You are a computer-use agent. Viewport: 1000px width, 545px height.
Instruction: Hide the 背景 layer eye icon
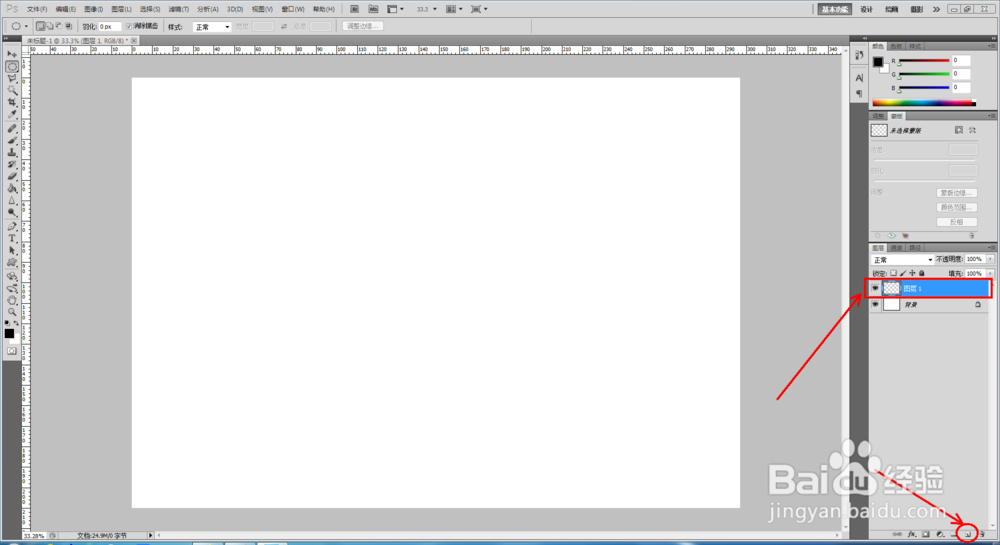[875, 305]
